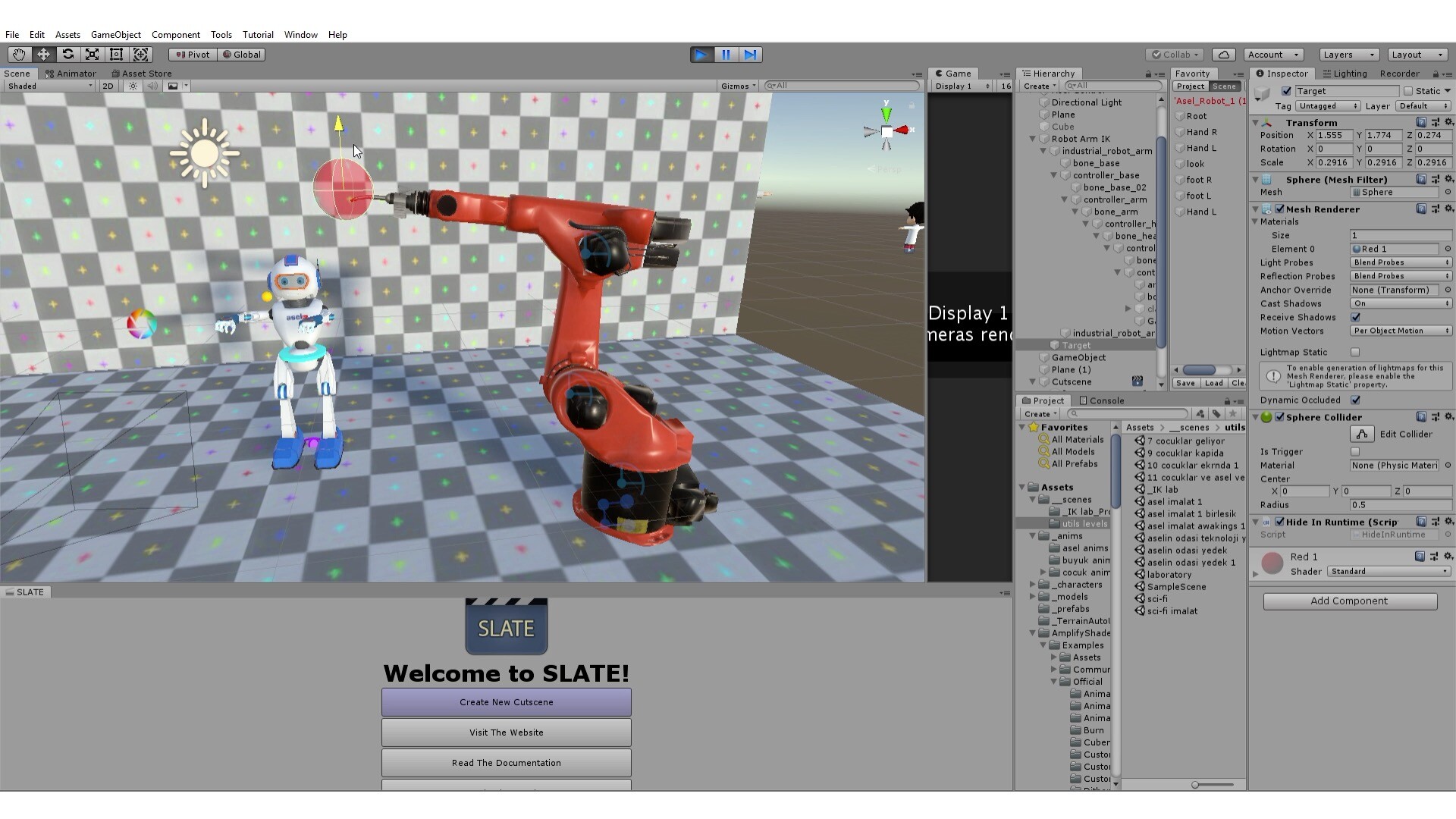
Task: Select the Scale tool in the toolbar
Action: tap(92, 55)
